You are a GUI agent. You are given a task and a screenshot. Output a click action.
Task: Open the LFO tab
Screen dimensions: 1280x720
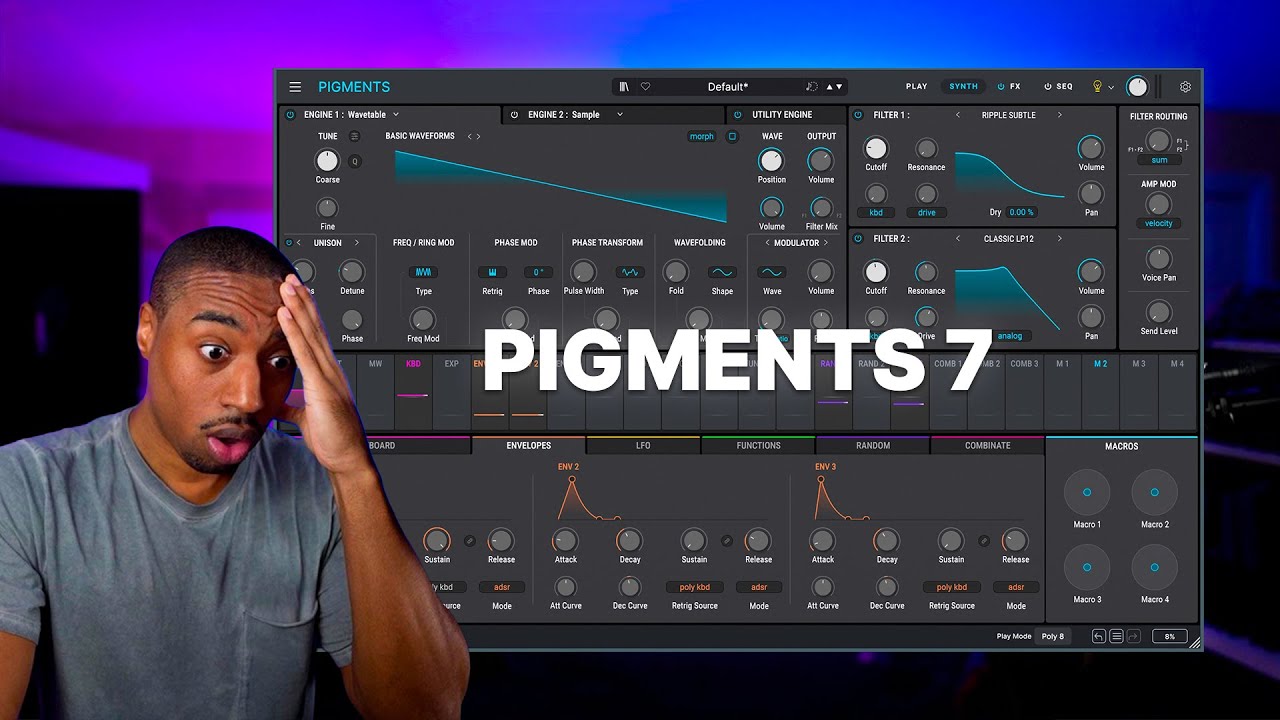pyautogui.click(x=643, y=446)
